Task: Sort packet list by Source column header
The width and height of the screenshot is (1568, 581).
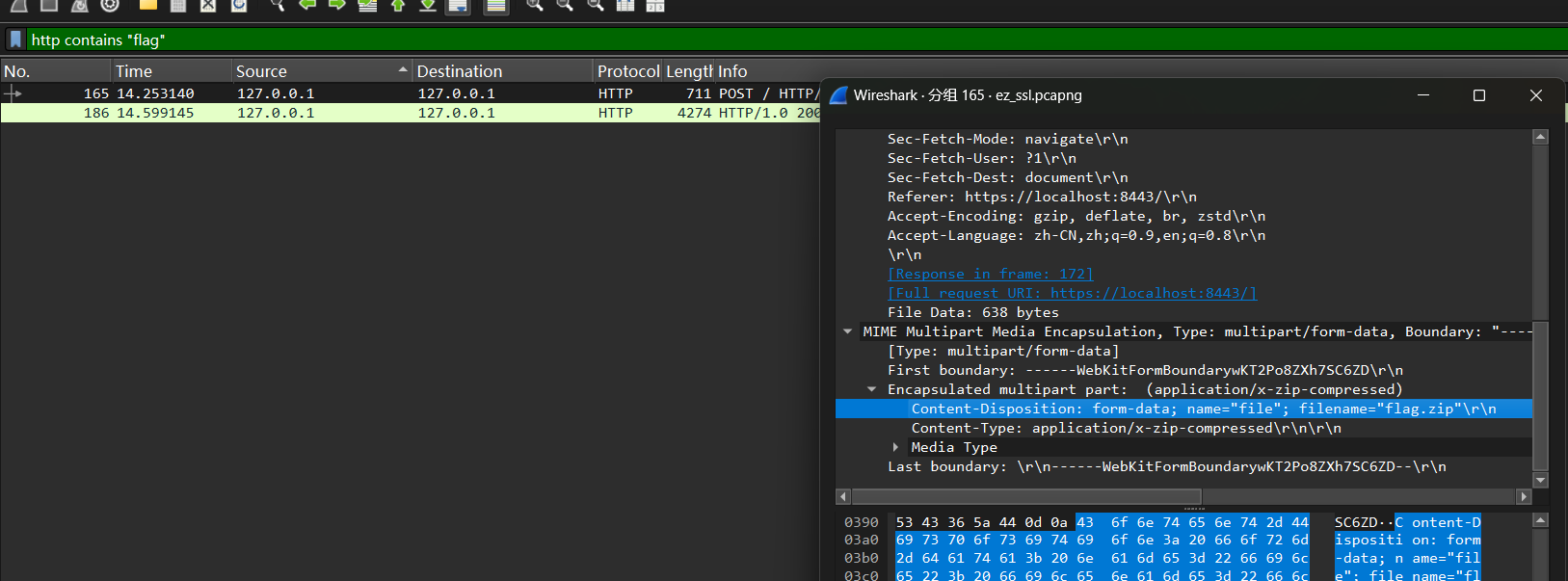Action: coord(261,71)
